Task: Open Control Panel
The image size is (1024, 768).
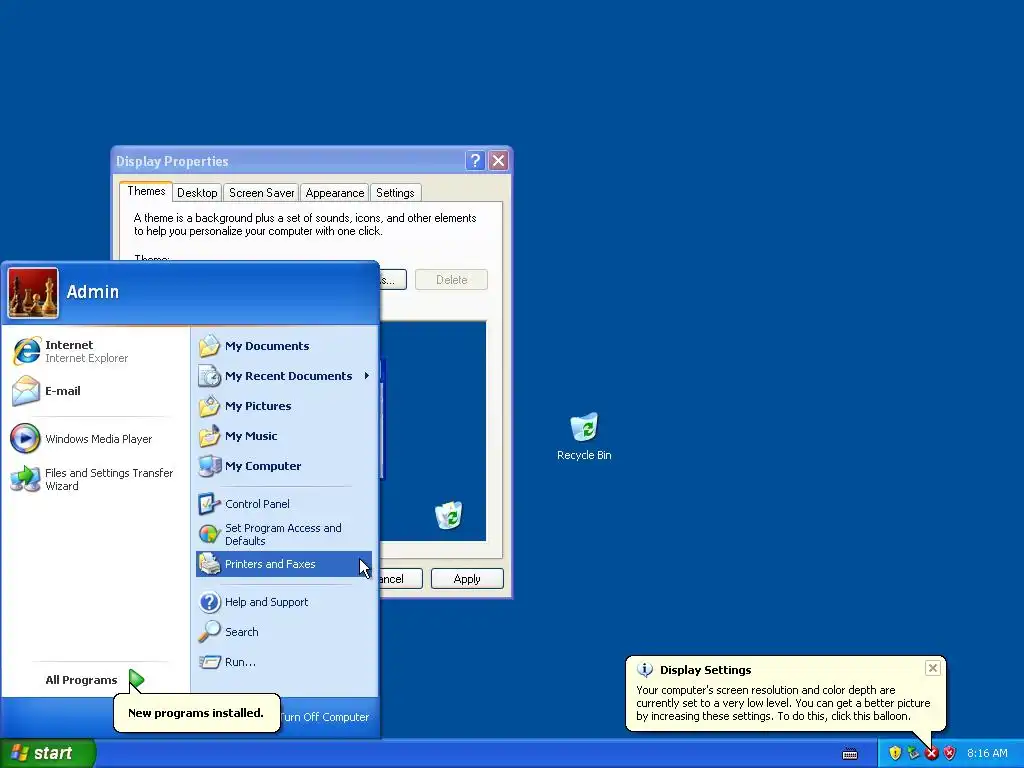Action: pyautogui.click(x=283, y=504)
